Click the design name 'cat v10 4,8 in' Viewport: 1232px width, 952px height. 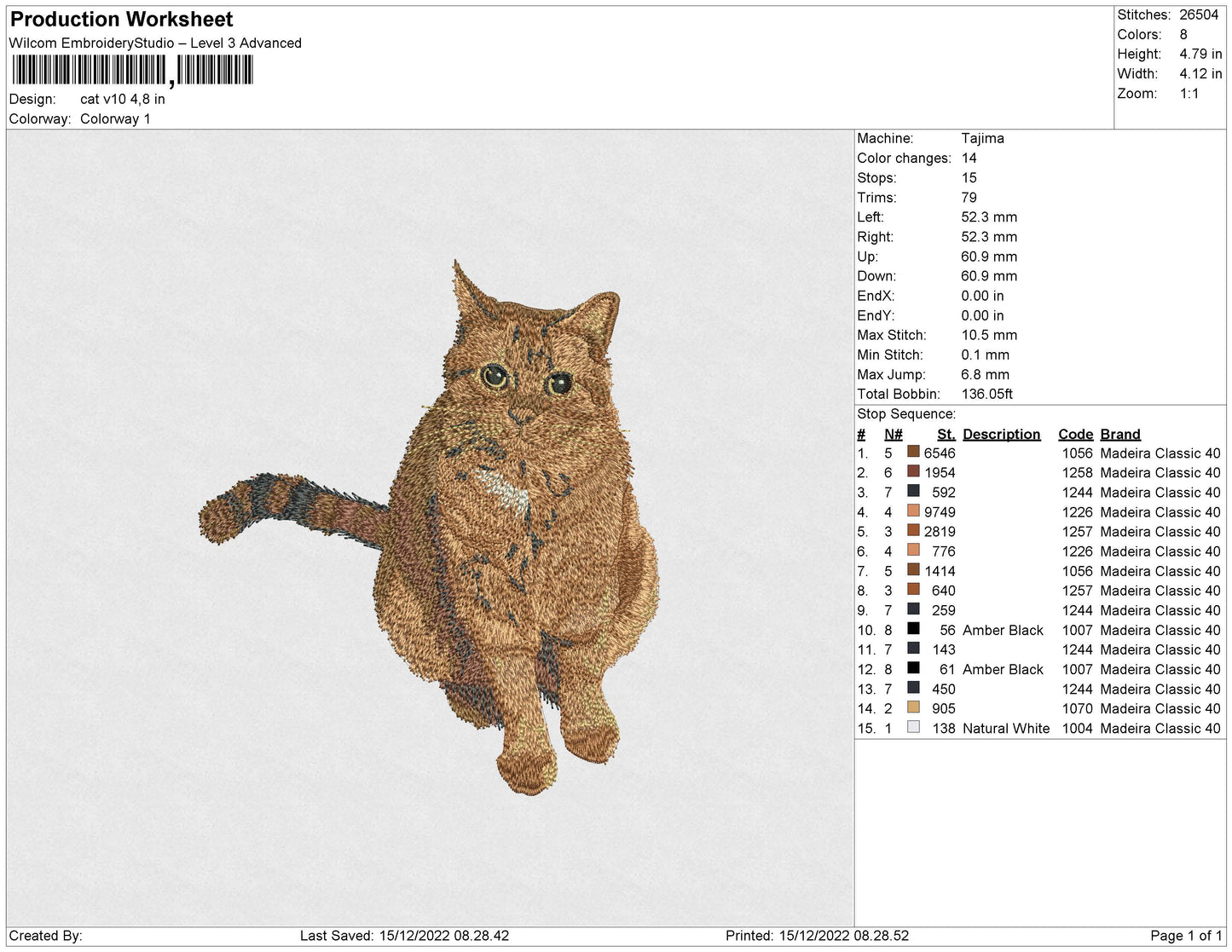tap(123, 99)
